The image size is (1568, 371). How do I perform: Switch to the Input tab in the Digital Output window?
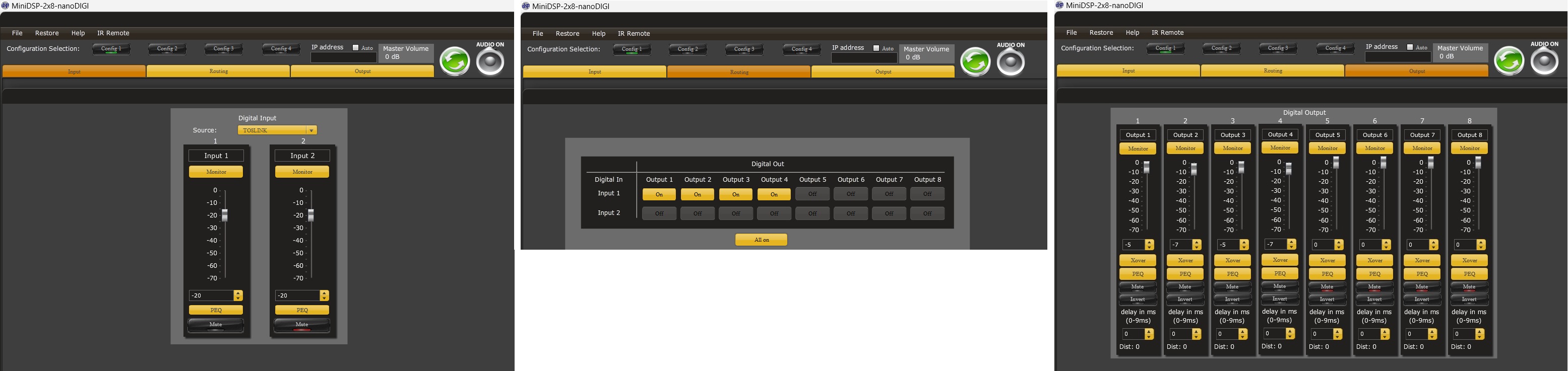(x=1128, y=70)
